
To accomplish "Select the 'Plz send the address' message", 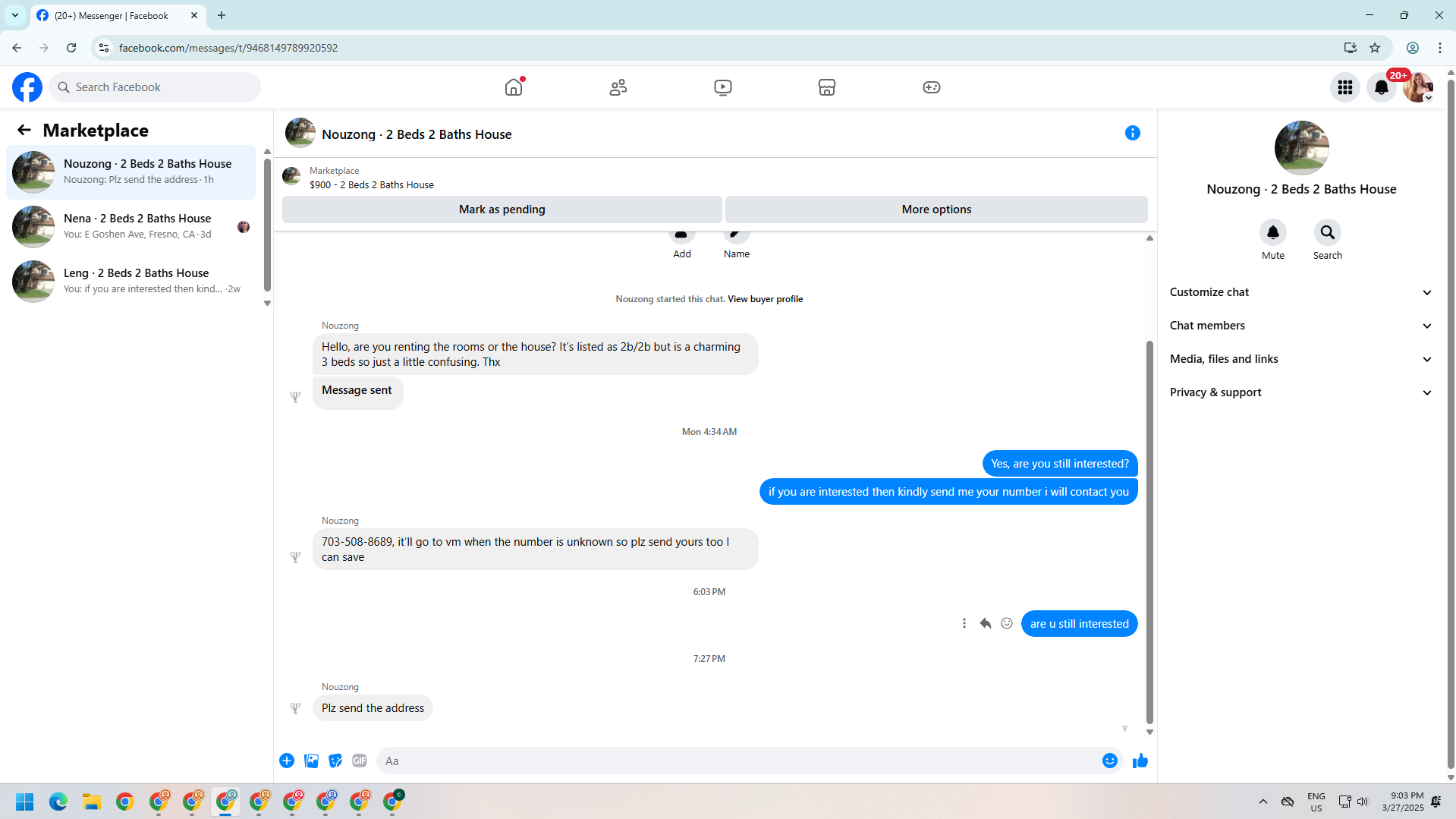I will click(x=373, y=708).
